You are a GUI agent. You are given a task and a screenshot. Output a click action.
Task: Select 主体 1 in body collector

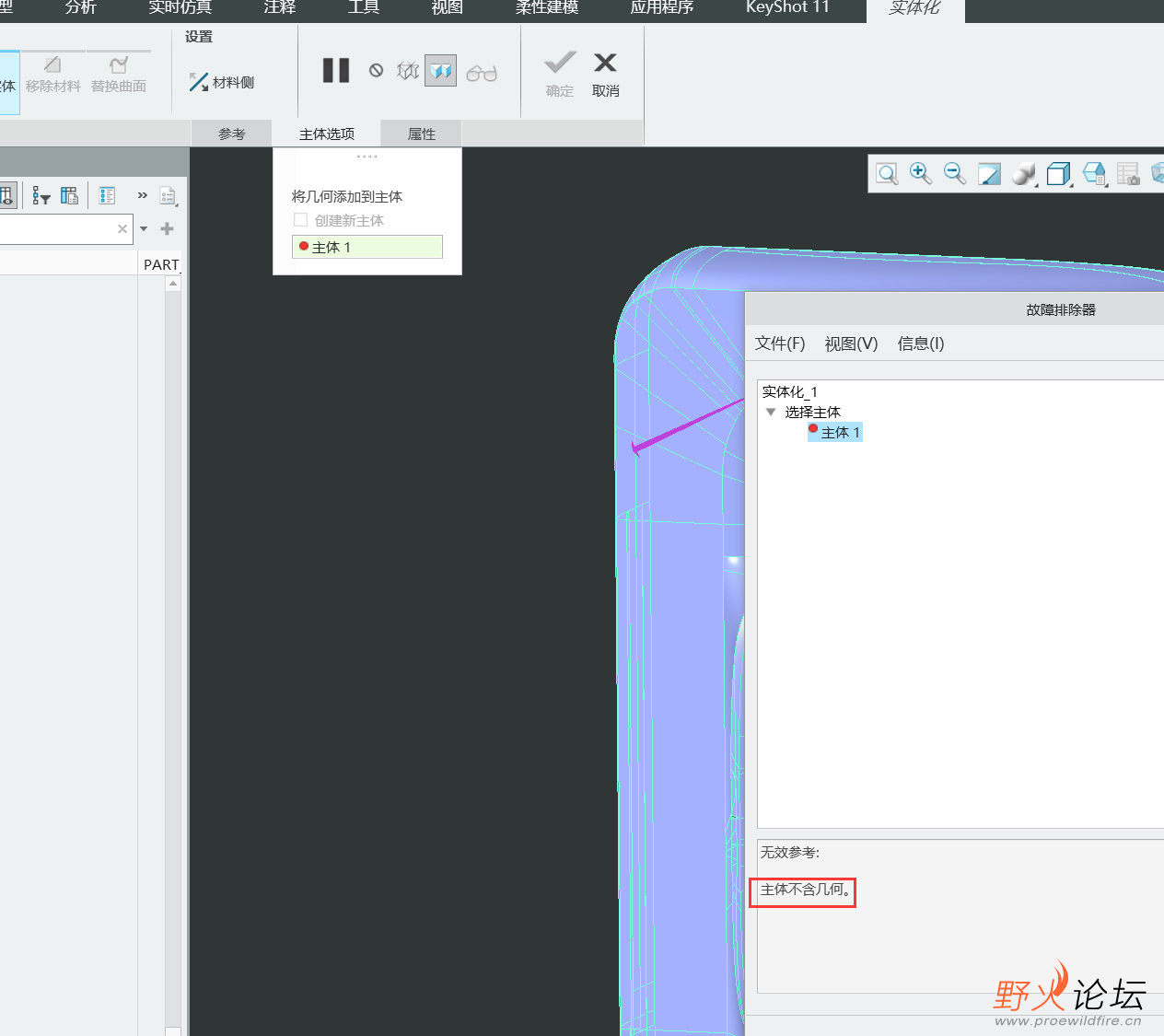[x=367, y=247]
